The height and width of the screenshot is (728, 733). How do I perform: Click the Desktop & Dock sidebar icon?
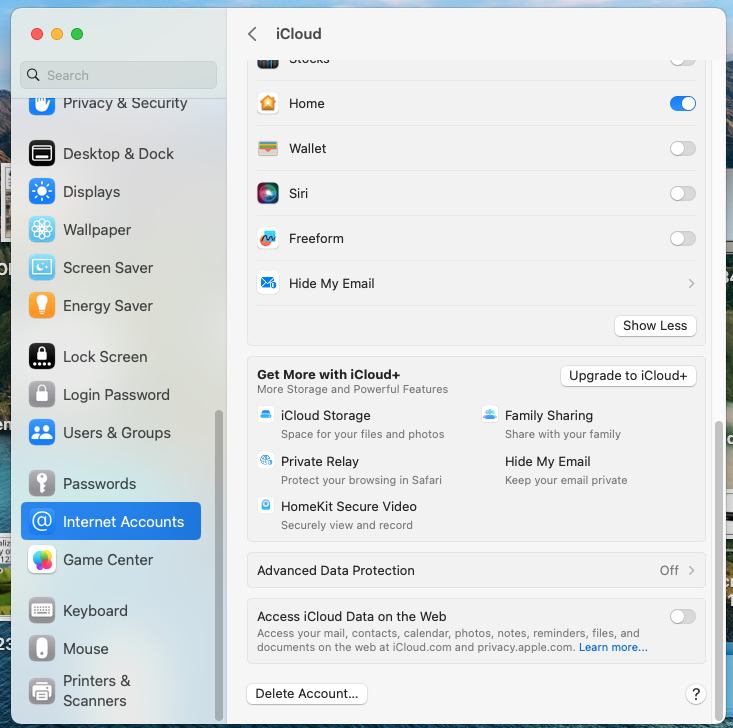coord(42,153)
